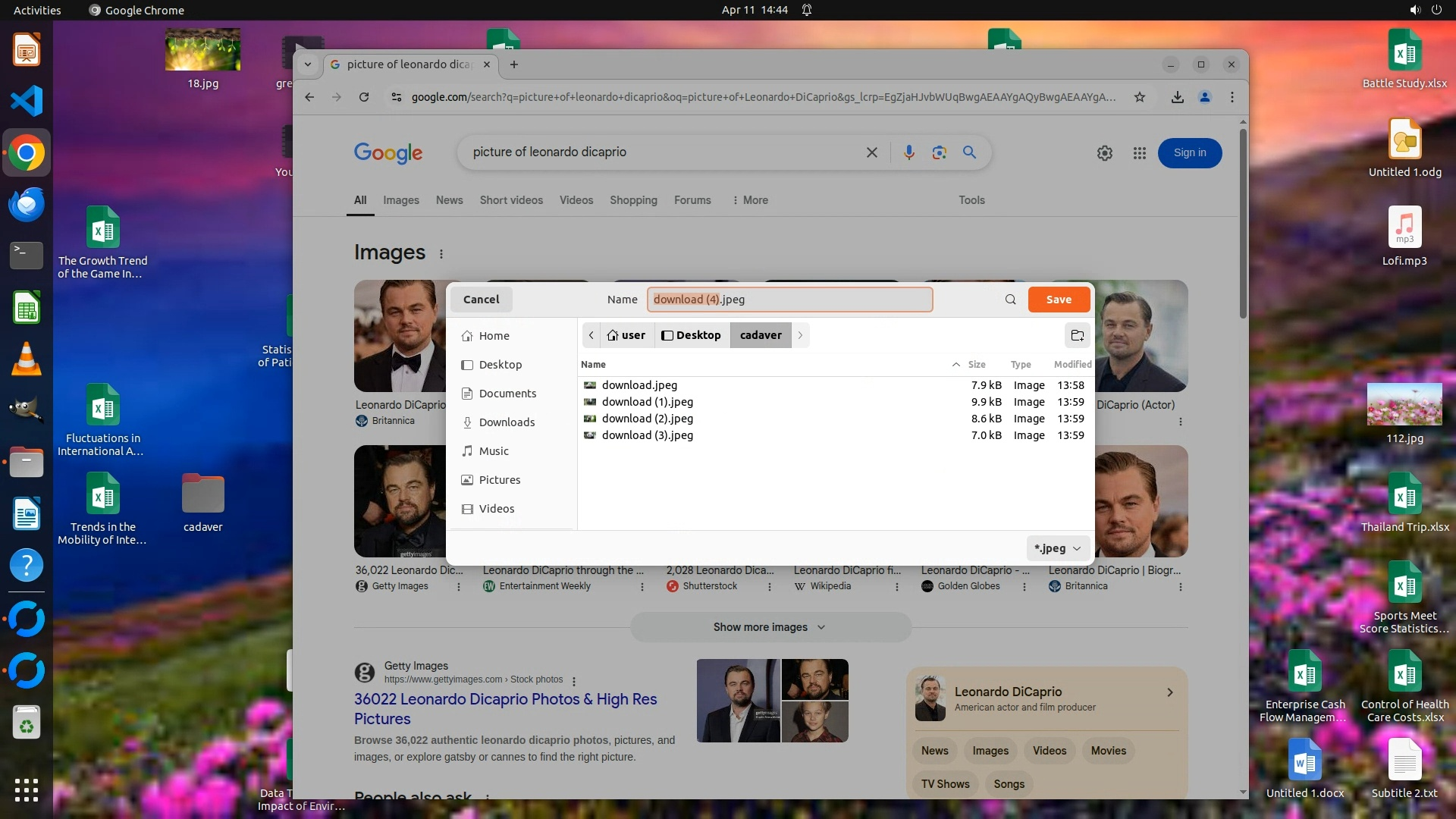Select download (2).jpeg in file list
This screenshot has width=1456, height=819.
[x=647, y=419]
